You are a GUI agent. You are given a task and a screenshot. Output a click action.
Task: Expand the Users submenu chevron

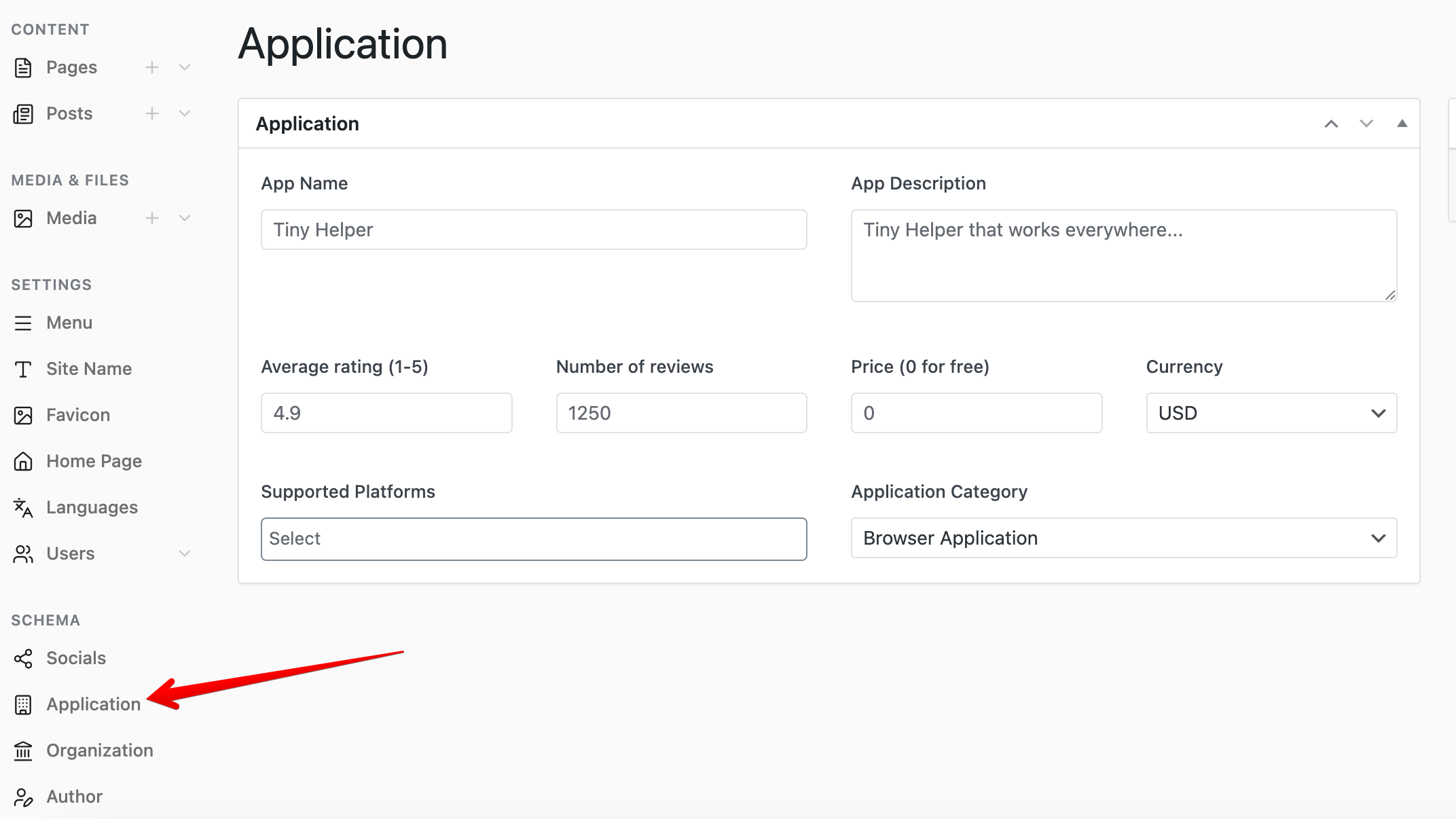[x=185, y=553]
